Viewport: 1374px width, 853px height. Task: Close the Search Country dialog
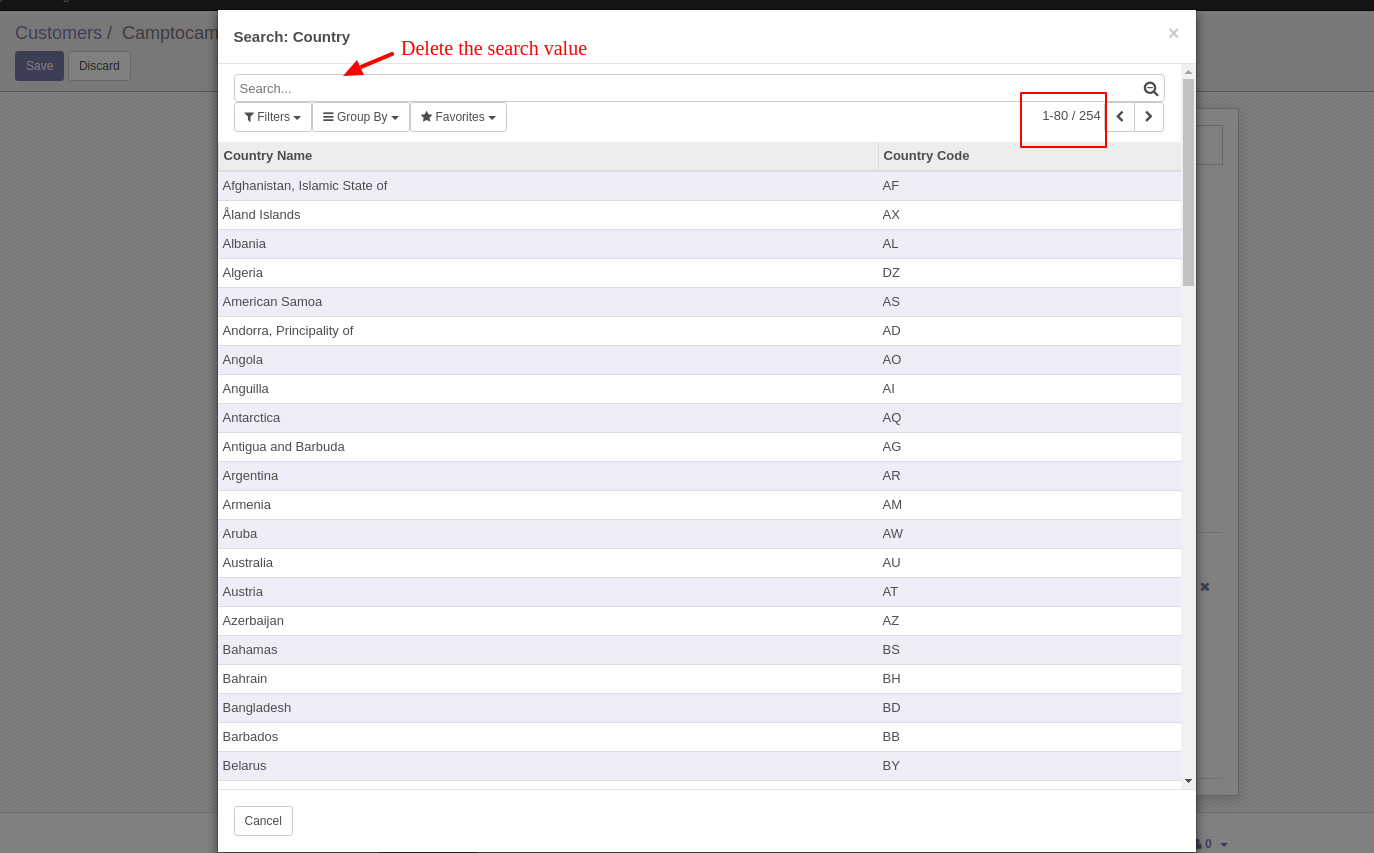pyautogui.click(x=1173, y=33)
